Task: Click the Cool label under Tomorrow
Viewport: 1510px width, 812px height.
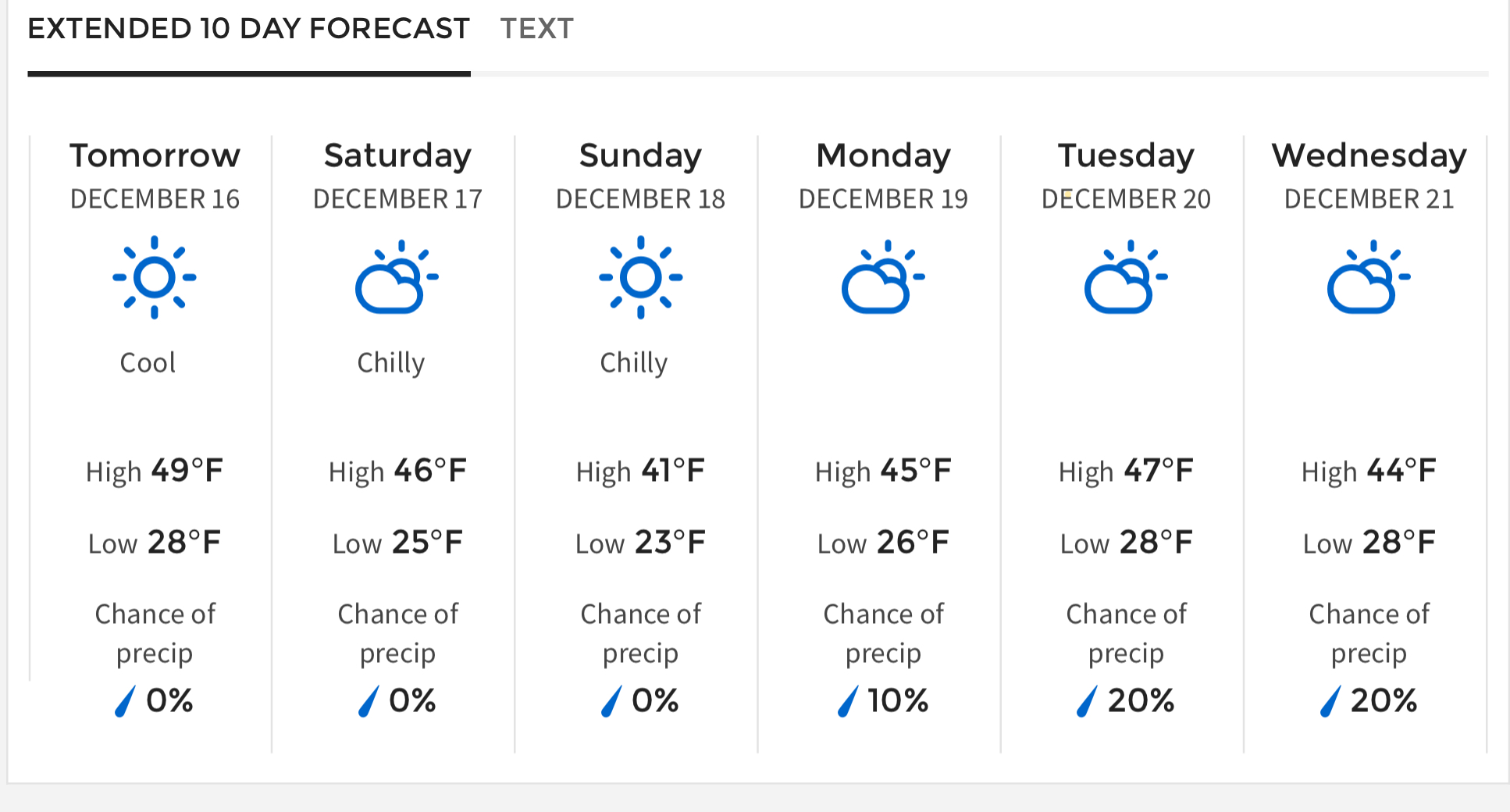Action: point(148,363)
